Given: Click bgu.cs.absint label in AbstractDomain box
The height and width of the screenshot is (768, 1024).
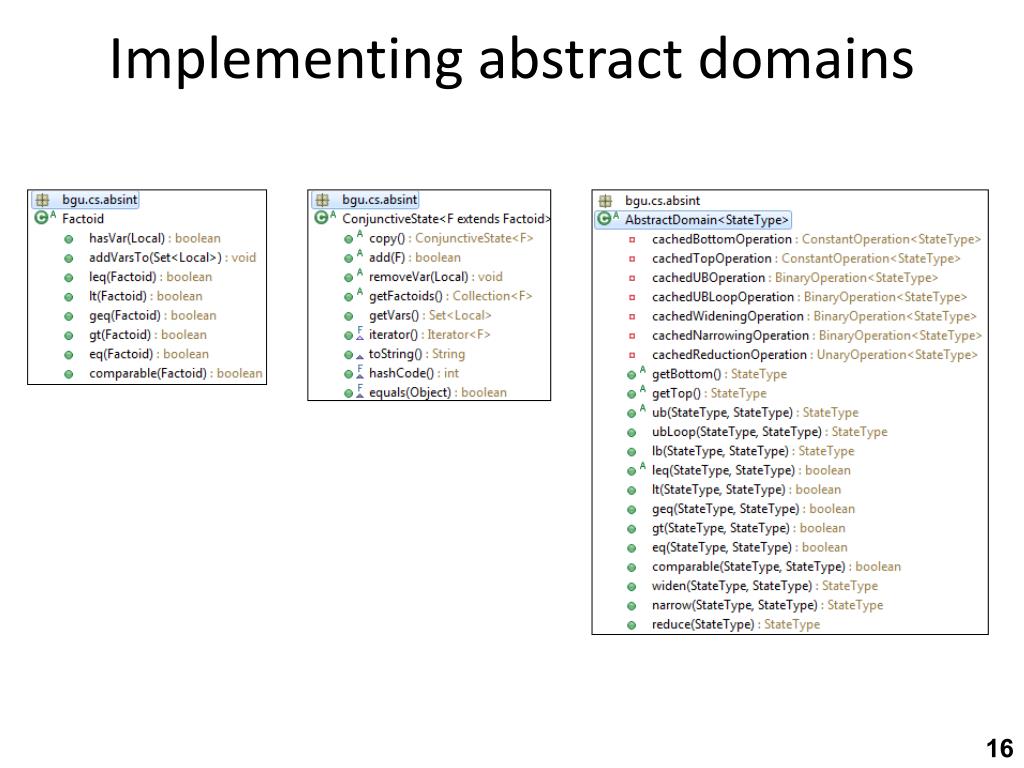Looking at the screenshot, I should click(x=662, y=200).
